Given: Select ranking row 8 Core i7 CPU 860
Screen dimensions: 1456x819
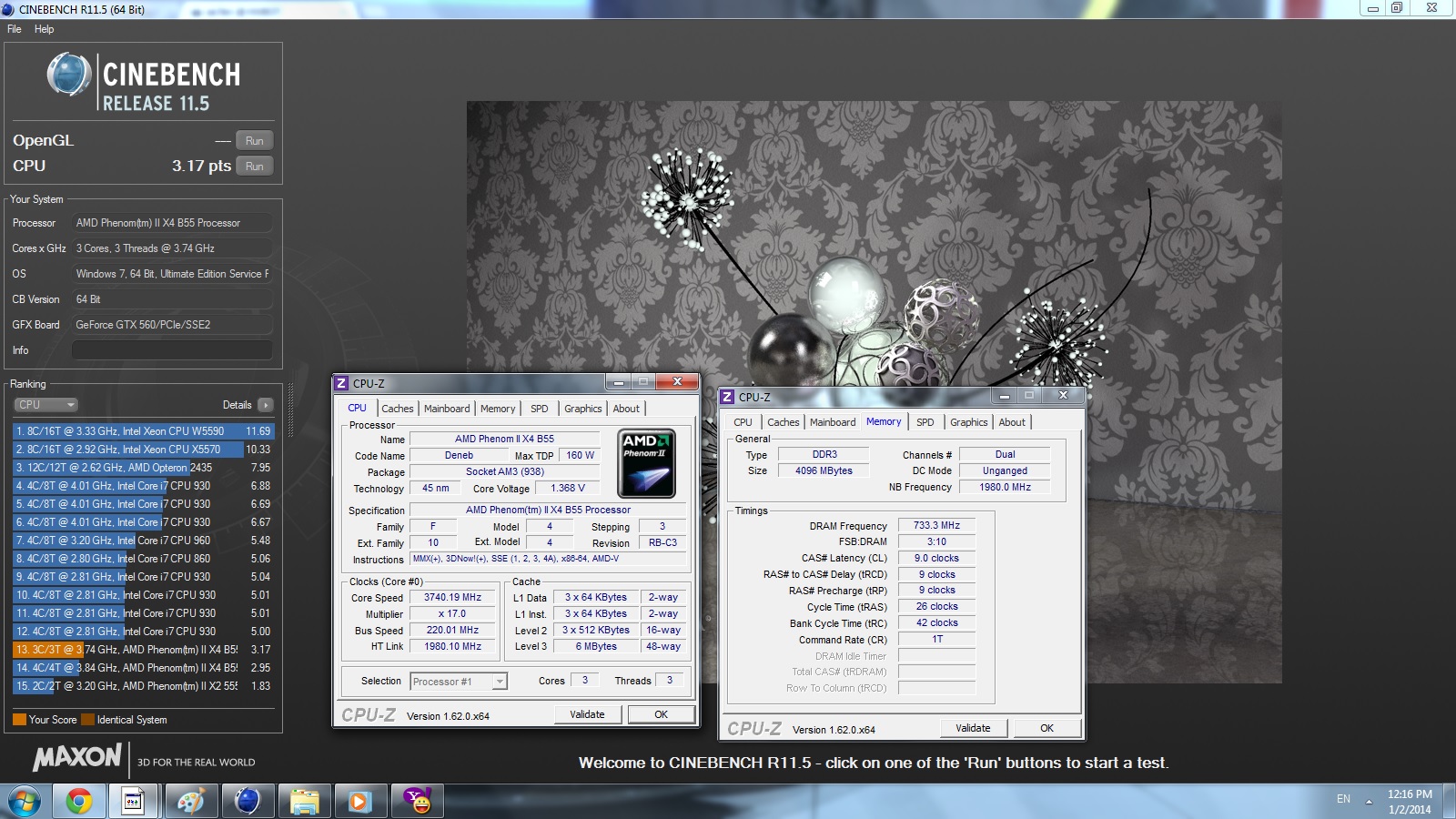Looking at the screenshot, I should tap(143, 559).
